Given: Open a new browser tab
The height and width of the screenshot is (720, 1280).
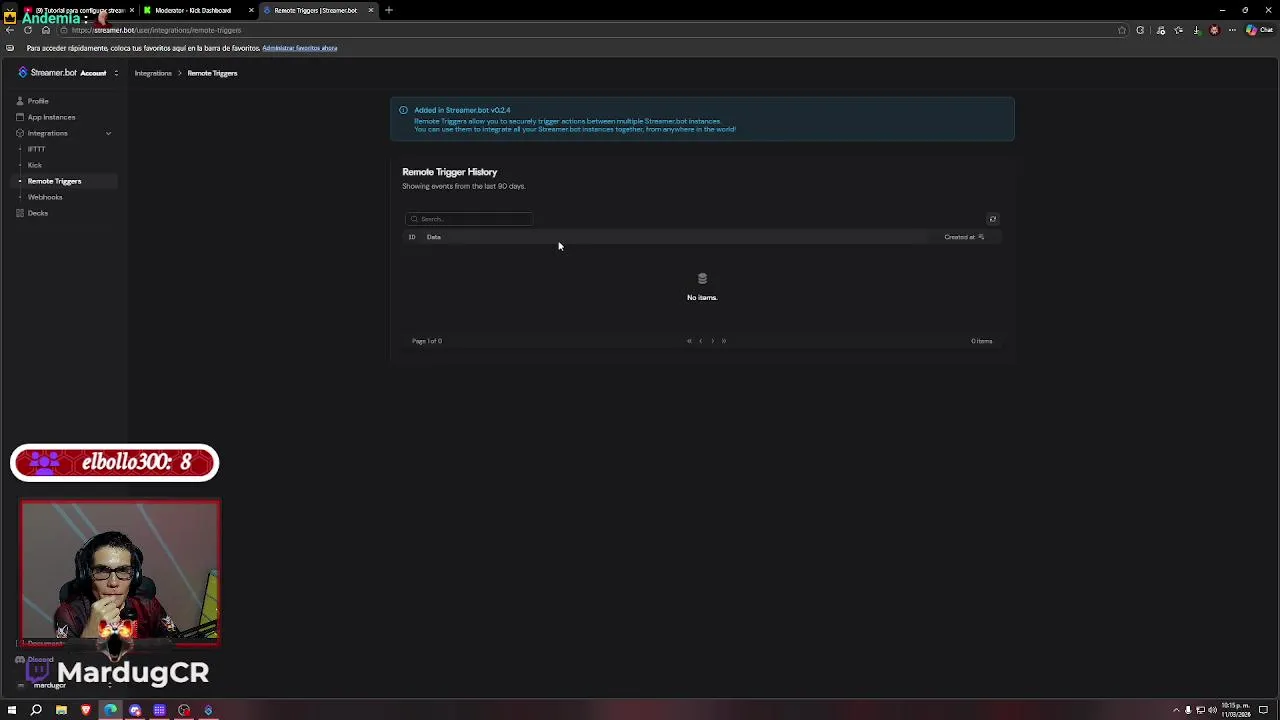Looking at the screenshot, I should (x=389, y=10).
